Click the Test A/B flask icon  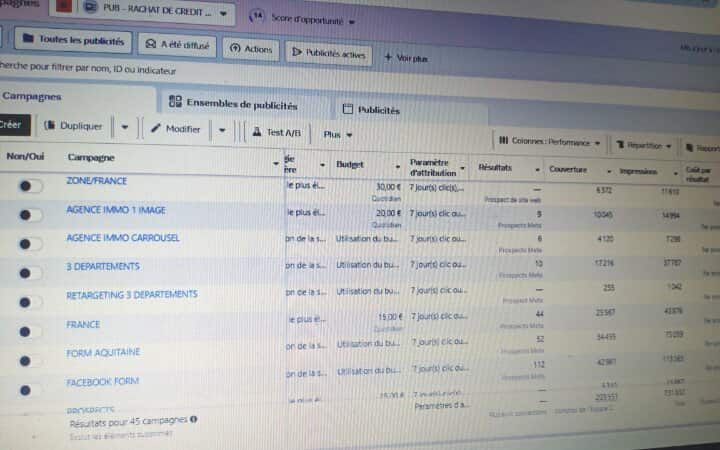[x=257, y=132]
